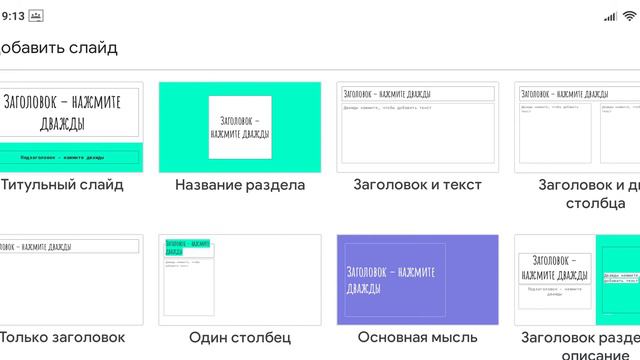Pick the Заголовок и текст layout thumbnail
The height and width of the screenshot is (360, 640).
(418, 127)
